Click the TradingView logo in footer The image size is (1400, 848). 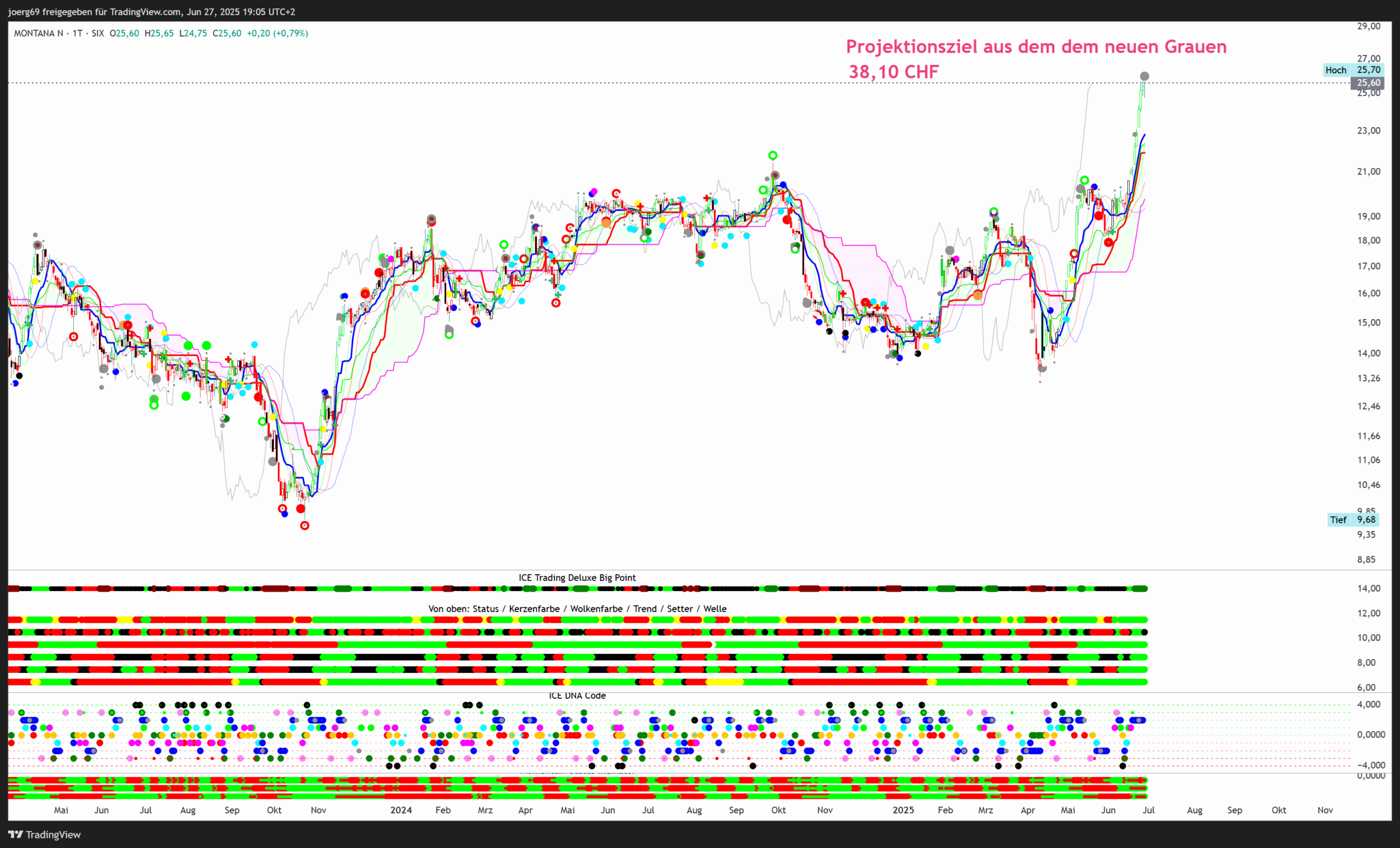(x=44, y=835)
